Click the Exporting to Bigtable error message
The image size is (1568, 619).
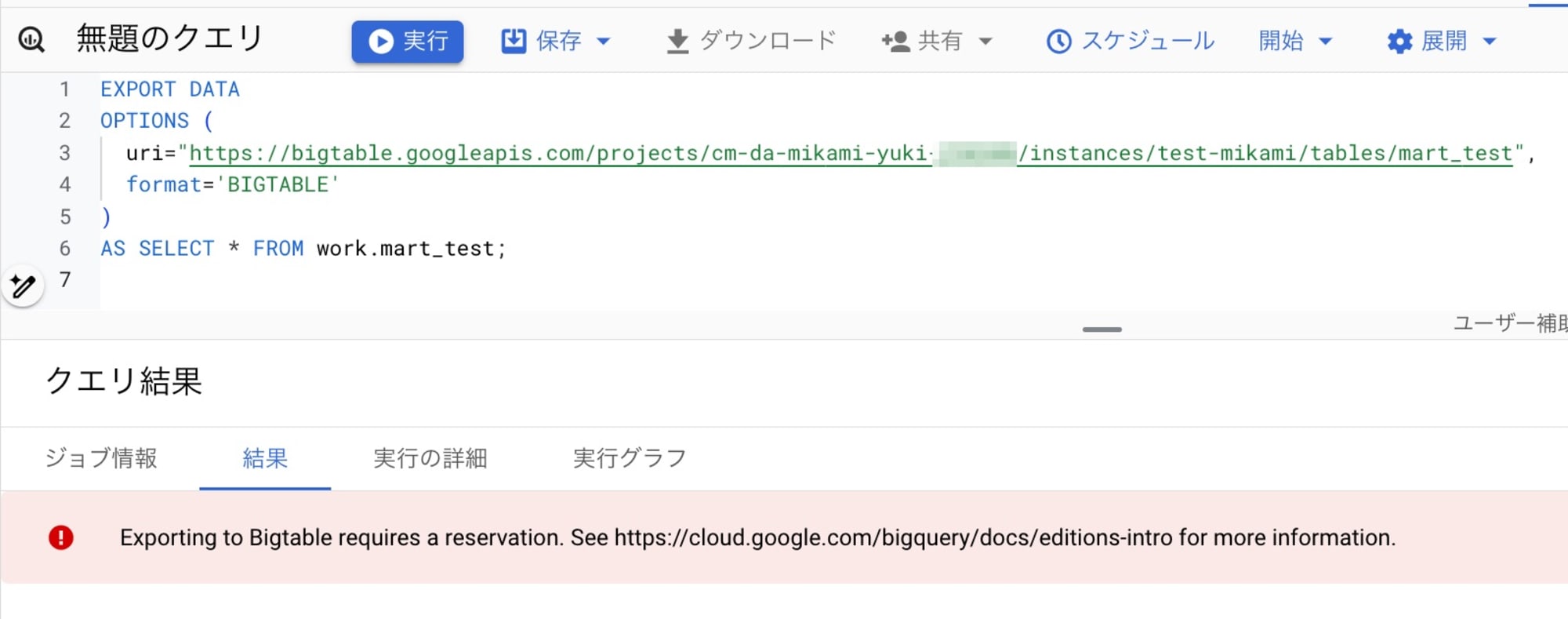point(757,537)
